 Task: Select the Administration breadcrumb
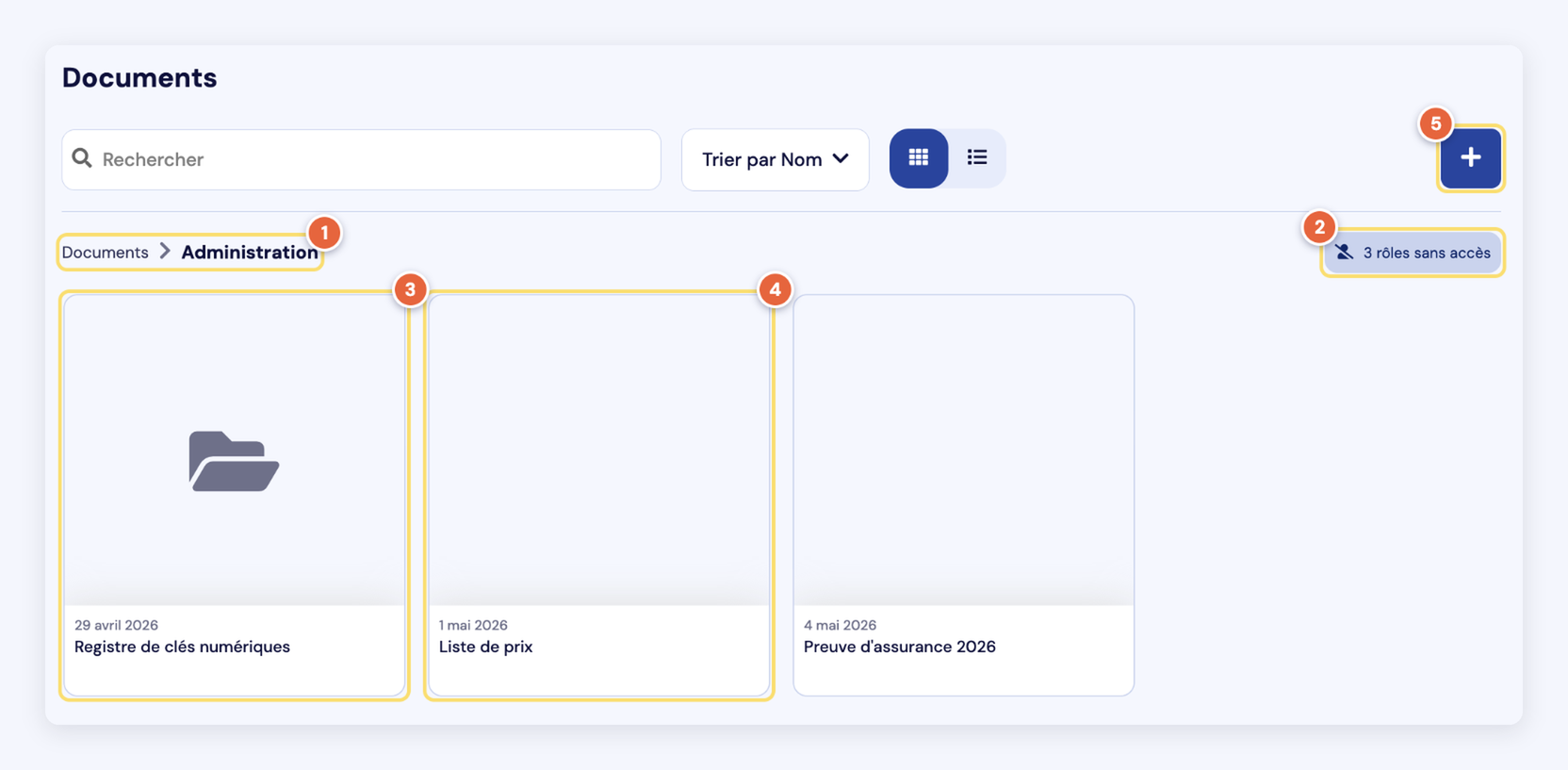250,253
